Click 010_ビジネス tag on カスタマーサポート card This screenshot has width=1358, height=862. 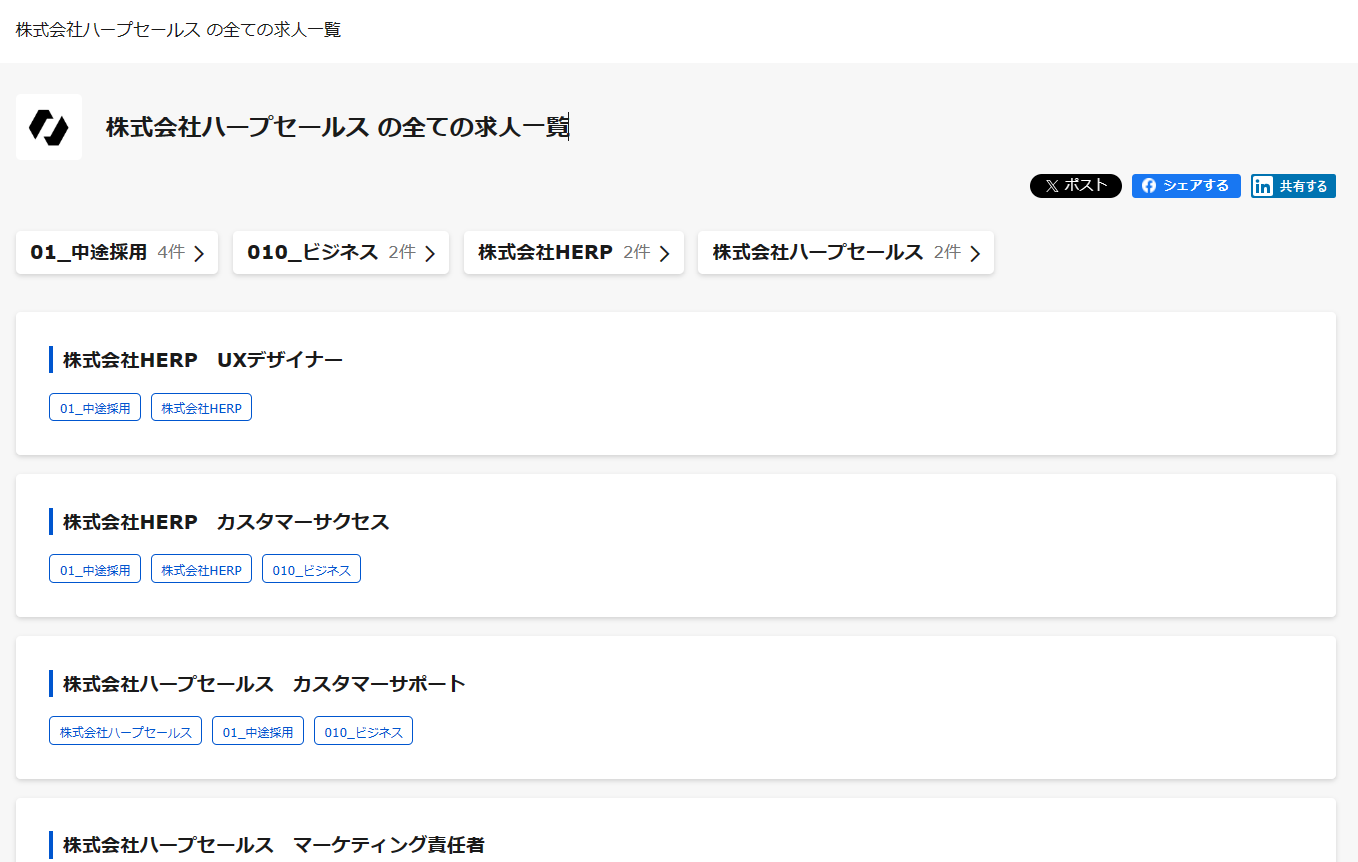click(x=363, y=731)
